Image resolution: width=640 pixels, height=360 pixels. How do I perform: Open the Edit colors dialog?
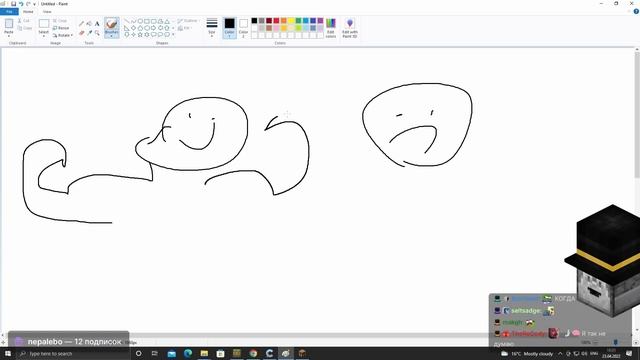(331, 28)
